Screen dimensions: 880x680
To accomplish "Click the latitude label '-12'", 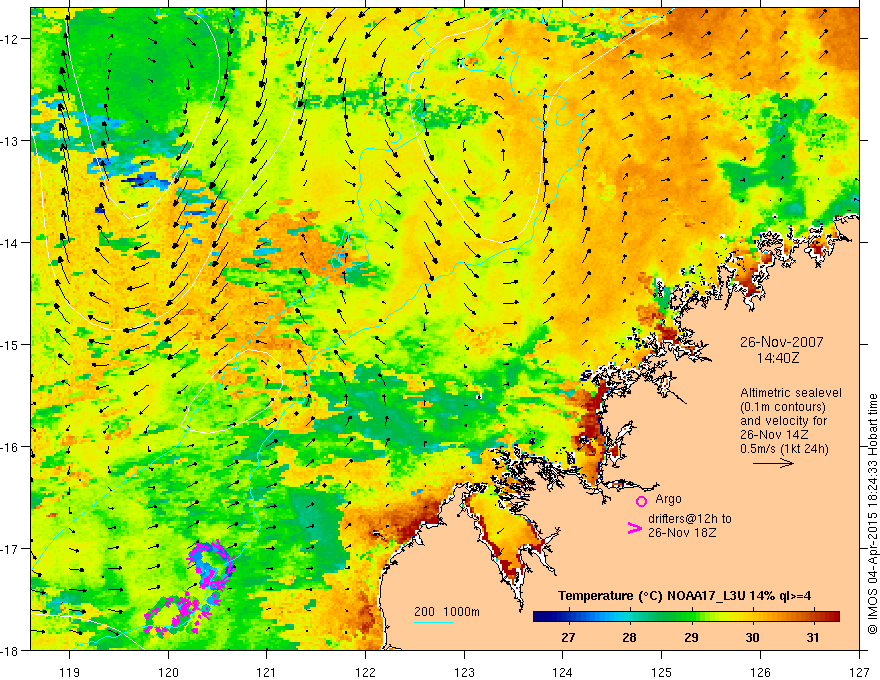I will click(10, 39).
